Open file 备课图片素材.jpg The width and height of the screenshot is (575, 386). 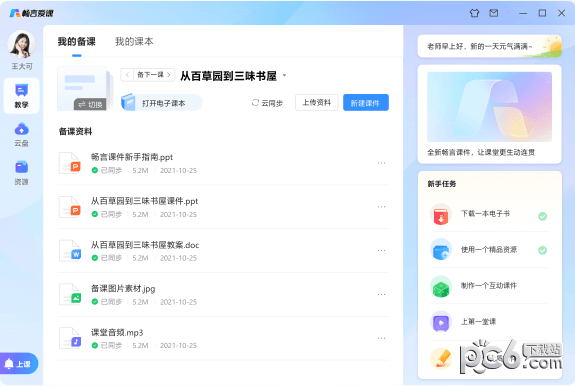123,289
